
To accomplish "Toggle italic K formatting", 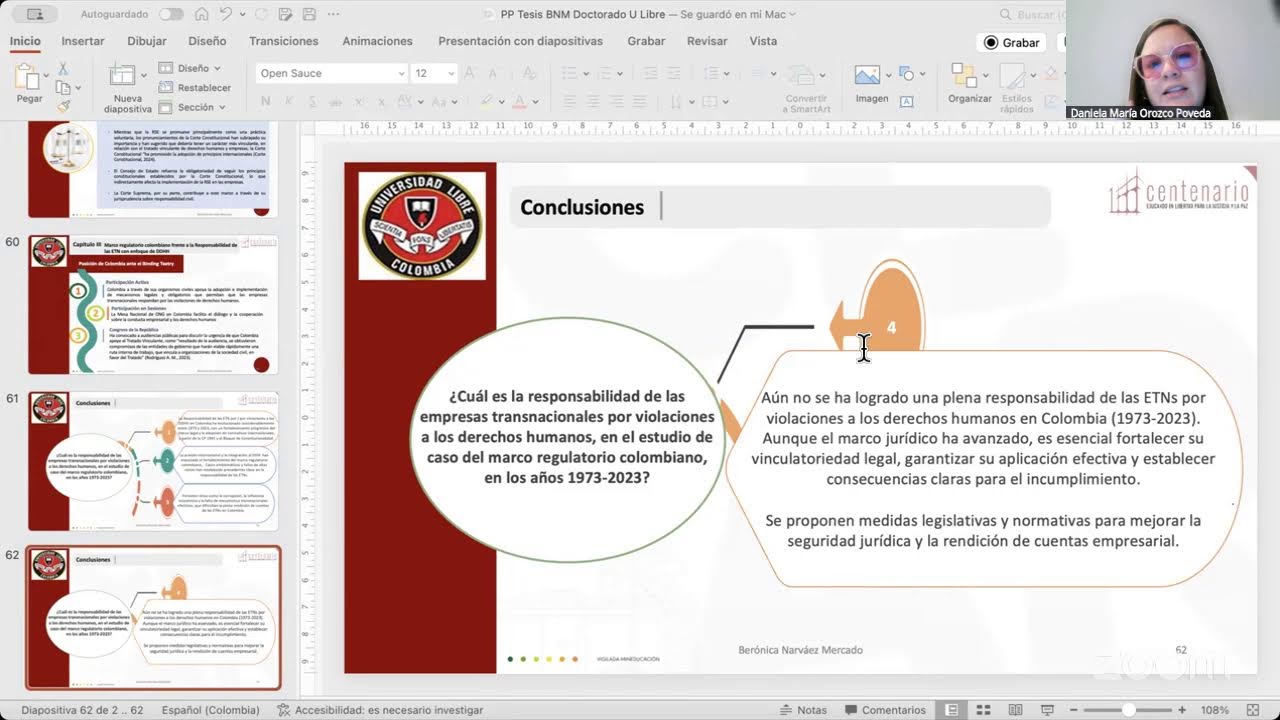I will point(290,101).
